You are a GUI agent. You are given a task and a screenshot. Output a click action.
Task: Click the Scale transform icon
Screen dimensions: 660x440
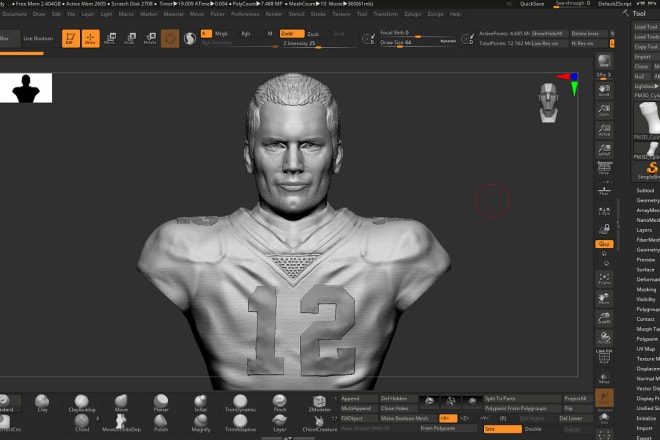(x=130, y=38)
